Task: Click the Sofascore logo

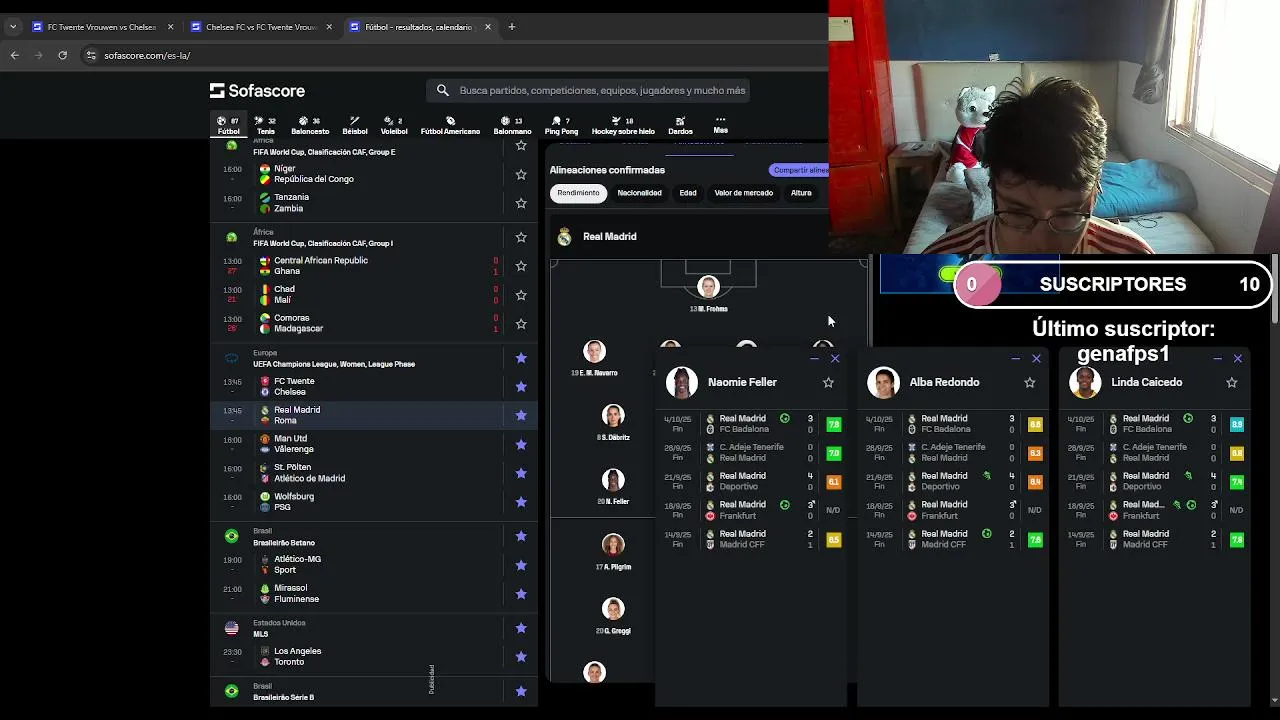Action: coord(257,90)
